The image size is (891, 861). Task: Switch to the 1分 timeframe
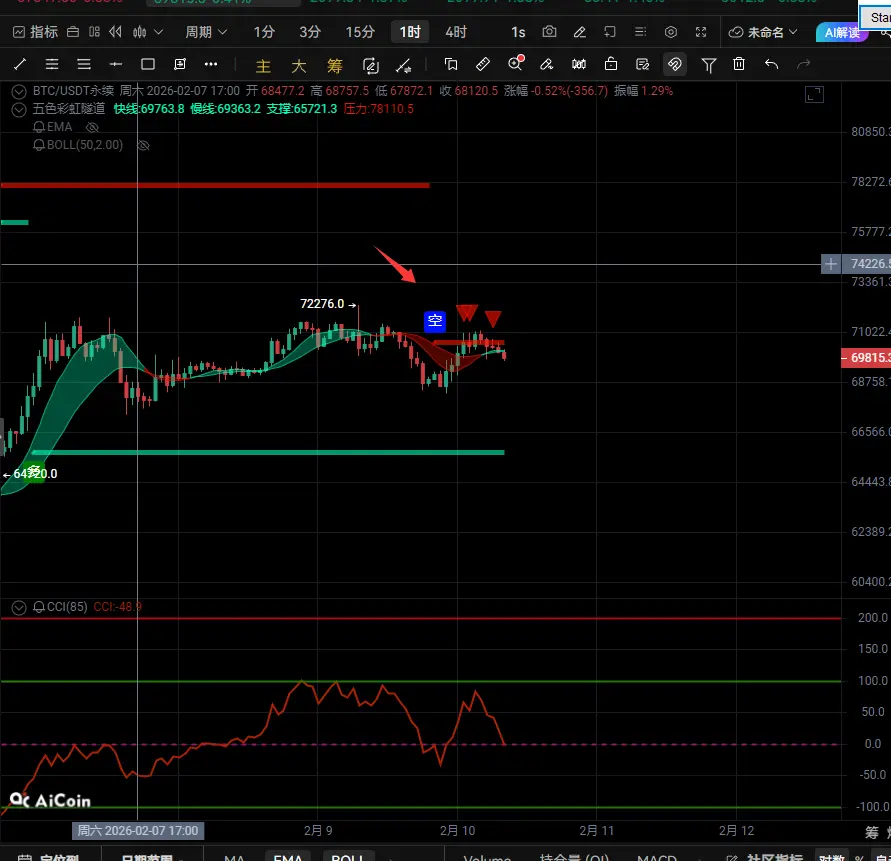[264, 32]
